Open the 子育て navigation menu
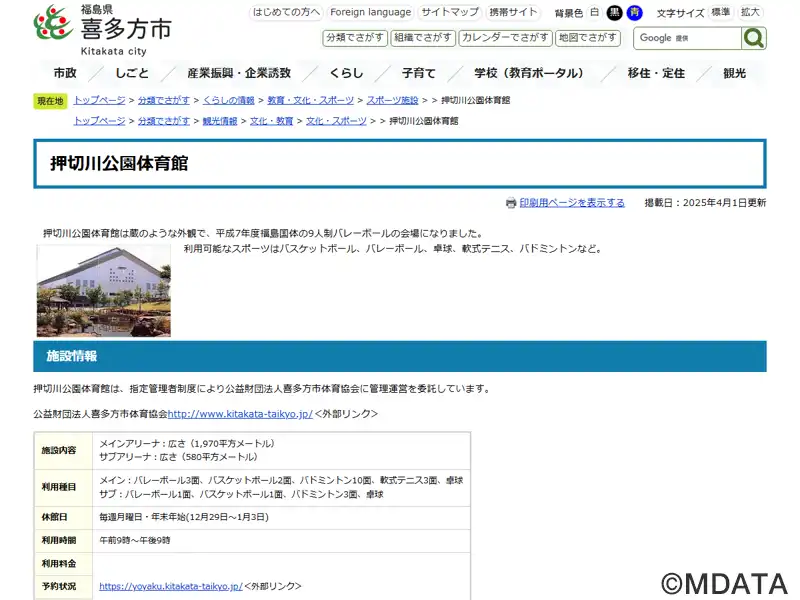The image size is (800, 600). point(418,74)
